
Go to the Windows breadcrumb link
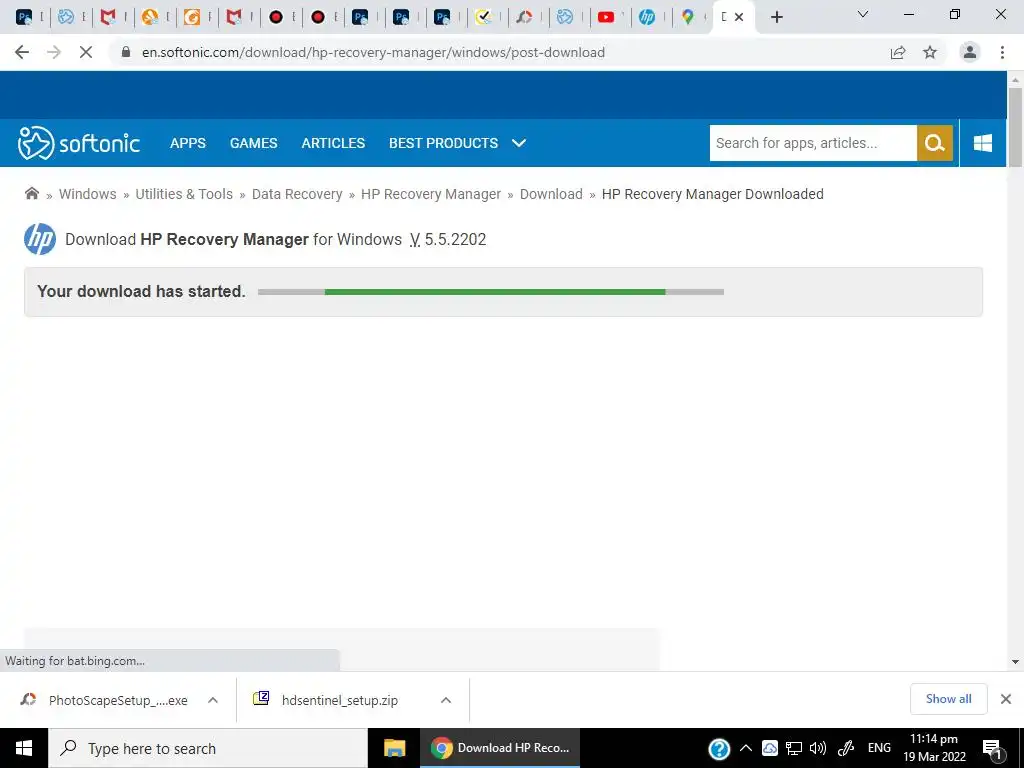pyautogui.click(x=88, y=194)
